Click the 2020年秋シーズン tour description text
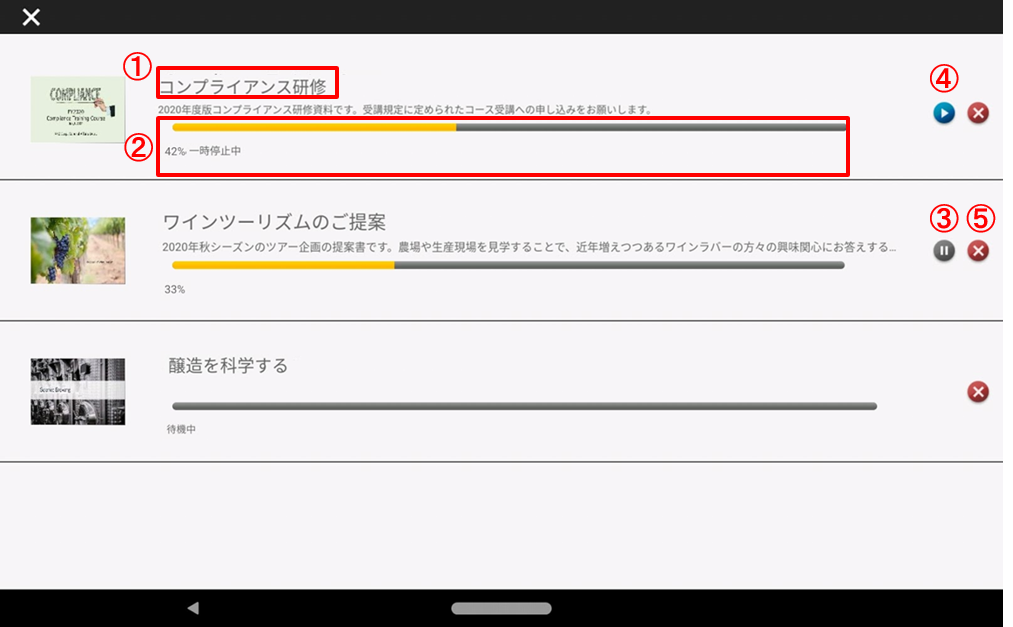The image size is (1013, 627). 529,246
